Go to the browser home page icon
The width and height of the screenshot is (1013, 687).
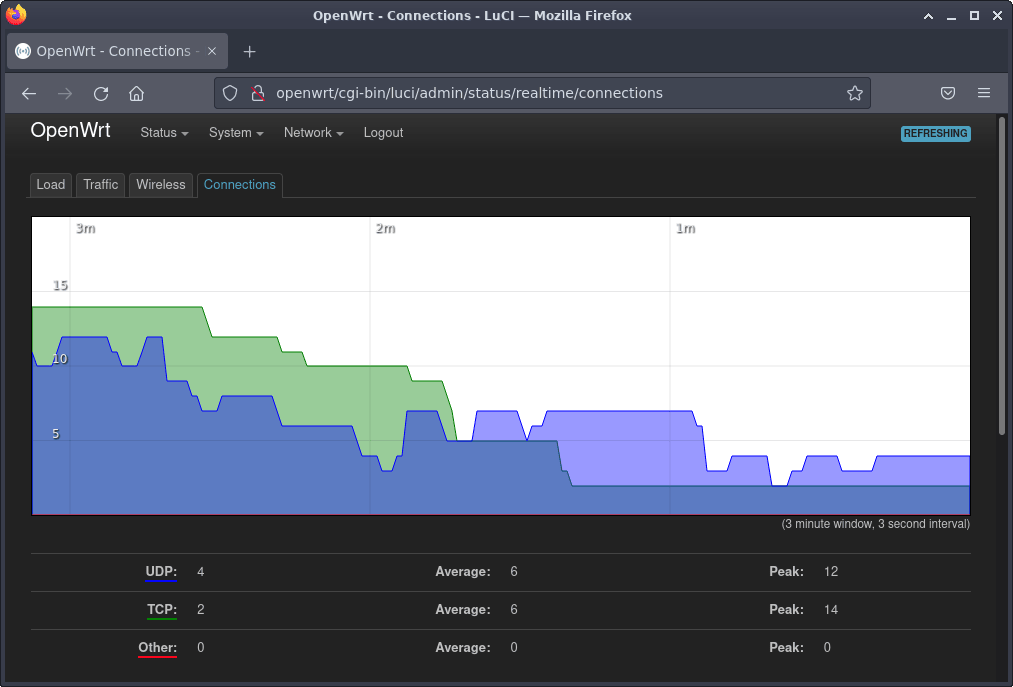(137, 93)
